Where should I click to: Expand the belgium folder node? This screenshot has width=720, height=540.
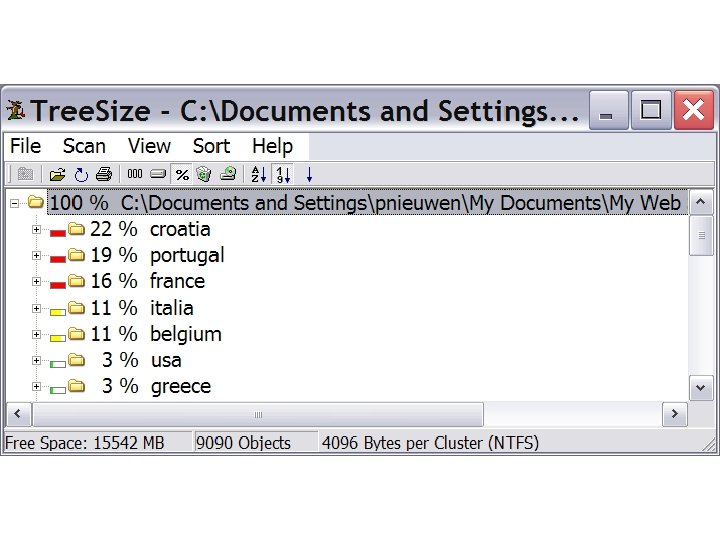(36, 334)
